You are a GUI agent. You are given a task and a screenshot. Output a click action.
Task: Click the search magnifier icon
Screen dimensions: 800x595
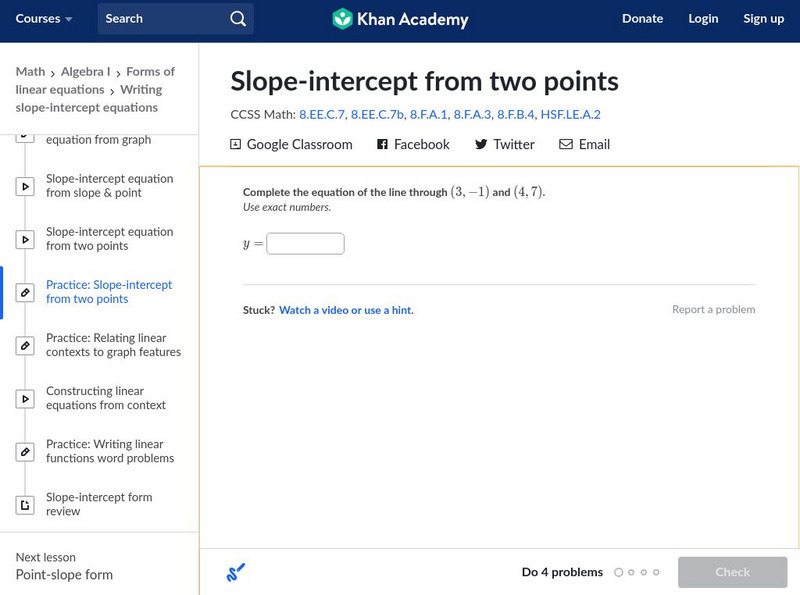(237, 19)
